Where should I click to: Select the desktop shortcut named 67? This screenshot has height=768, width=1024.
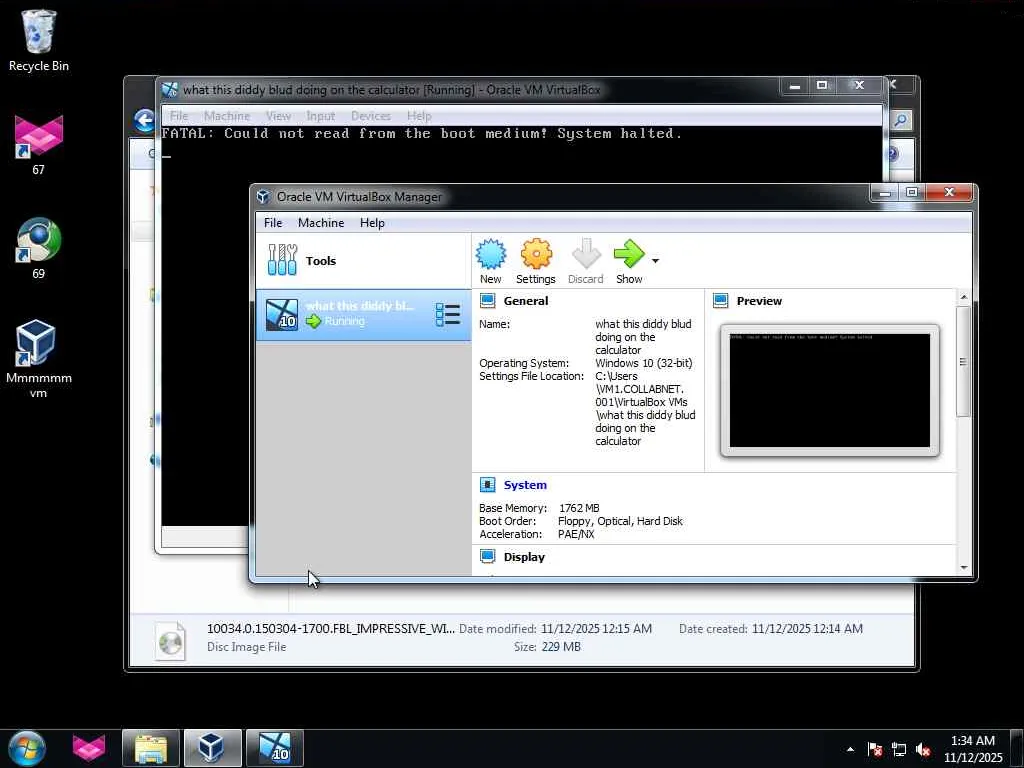click(x=39, y=144)
